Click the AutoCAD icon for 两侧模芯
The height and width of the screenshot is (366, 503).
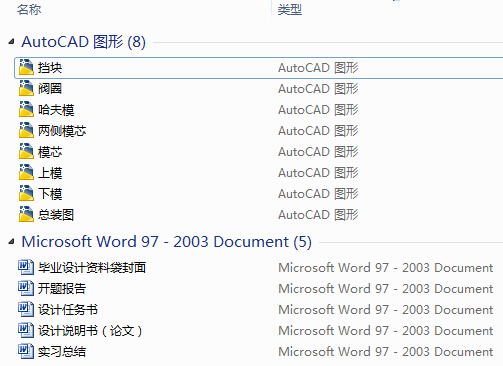(26, 130)
